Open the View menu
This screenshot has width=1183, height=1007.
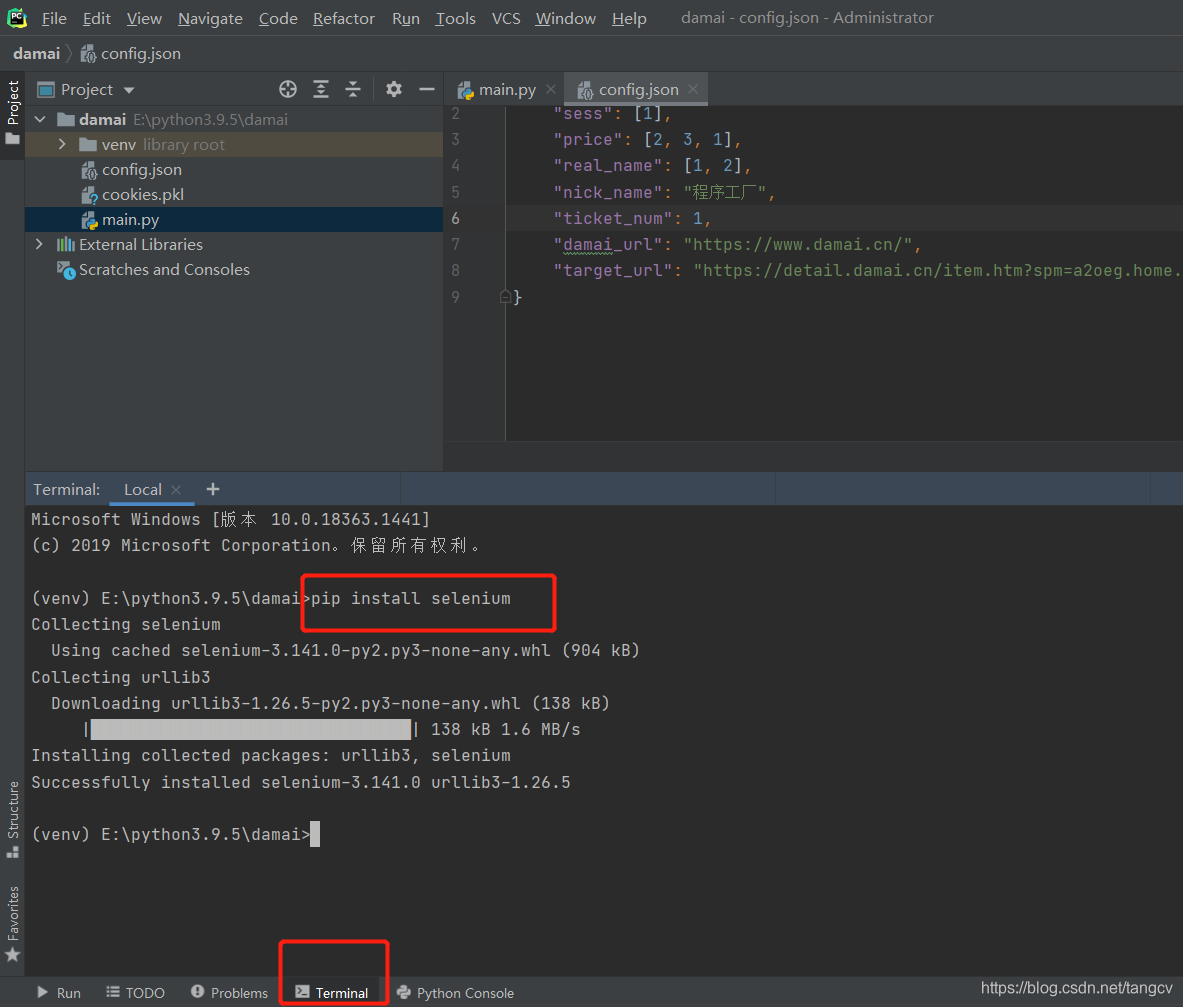(x=144, y=18)
